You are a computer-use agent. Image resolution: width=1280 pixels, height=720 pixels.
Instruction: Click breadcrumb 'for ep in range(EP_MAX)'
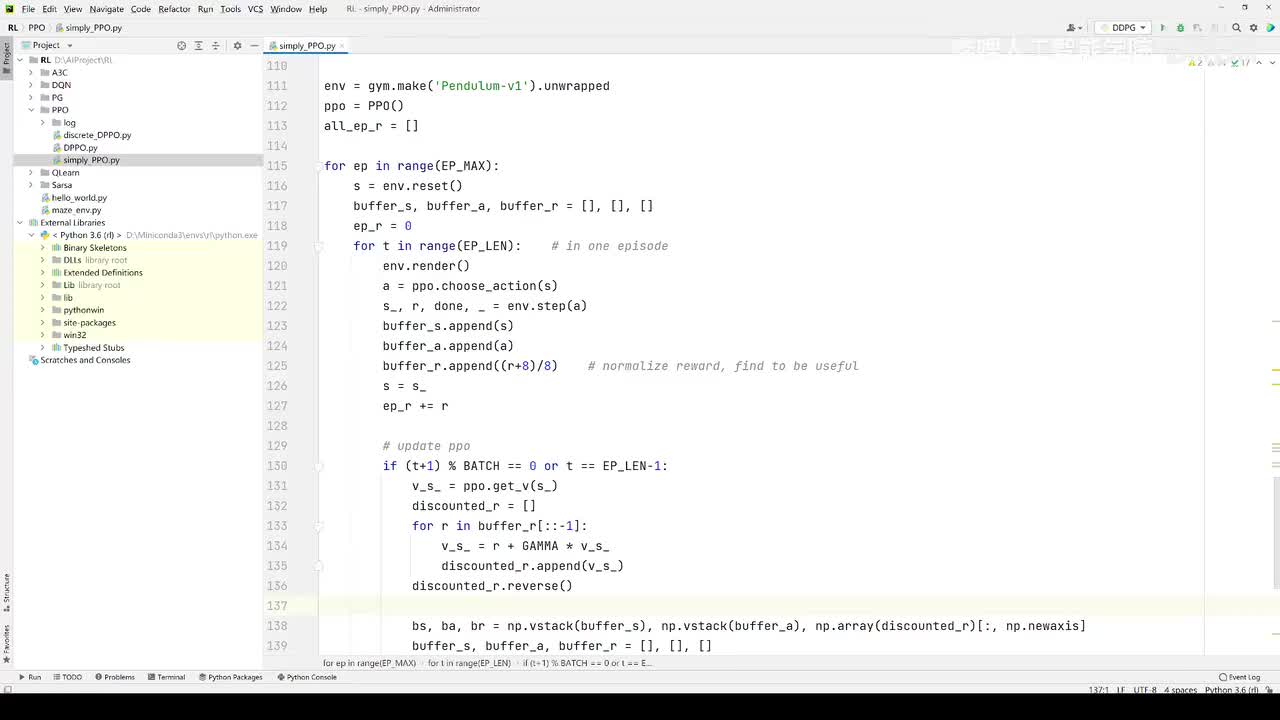[x=369, y=663]
